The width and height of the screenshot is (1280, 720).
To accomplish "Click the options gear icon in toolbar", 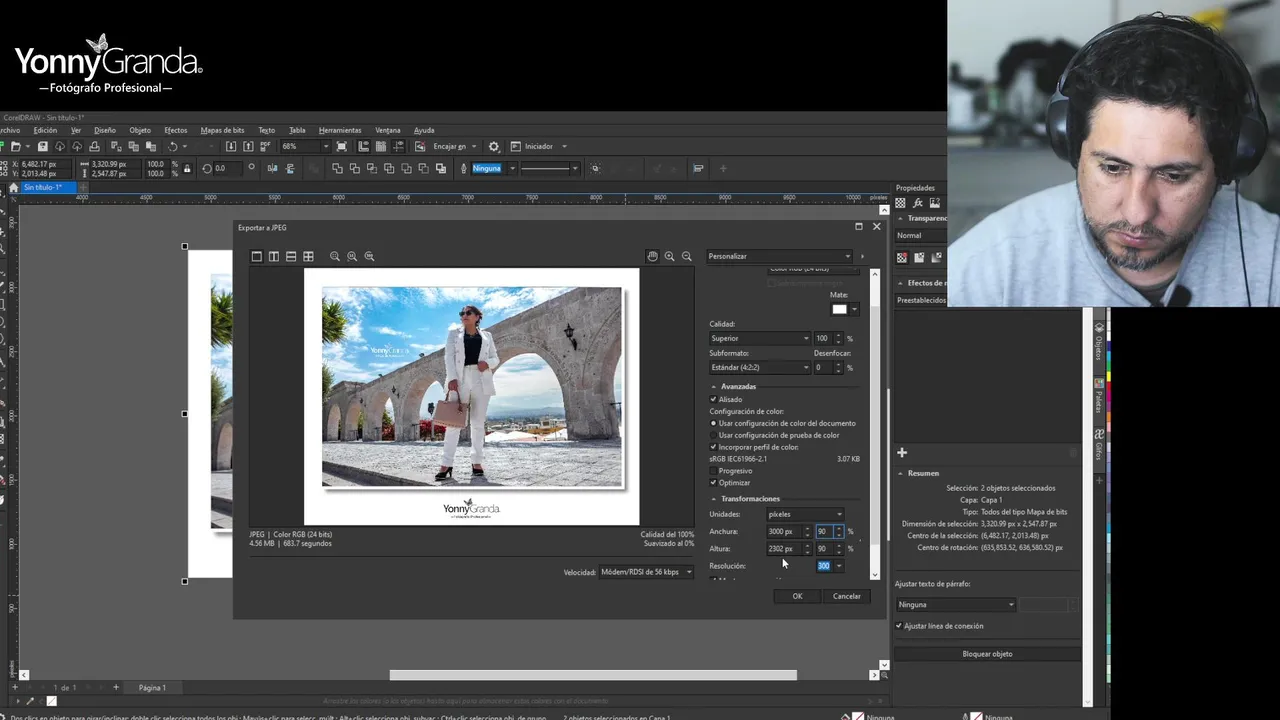I will click(x=493, y=146).
